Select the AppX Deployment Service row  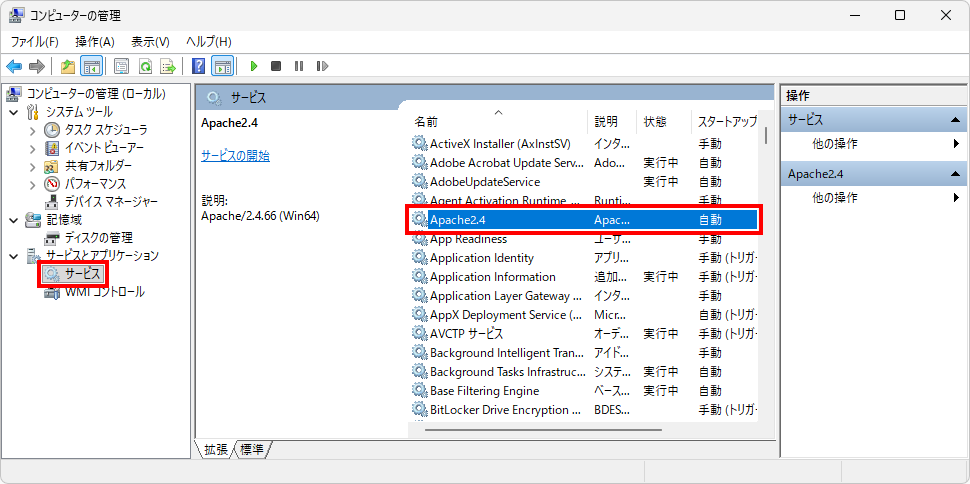coord(584,315)
